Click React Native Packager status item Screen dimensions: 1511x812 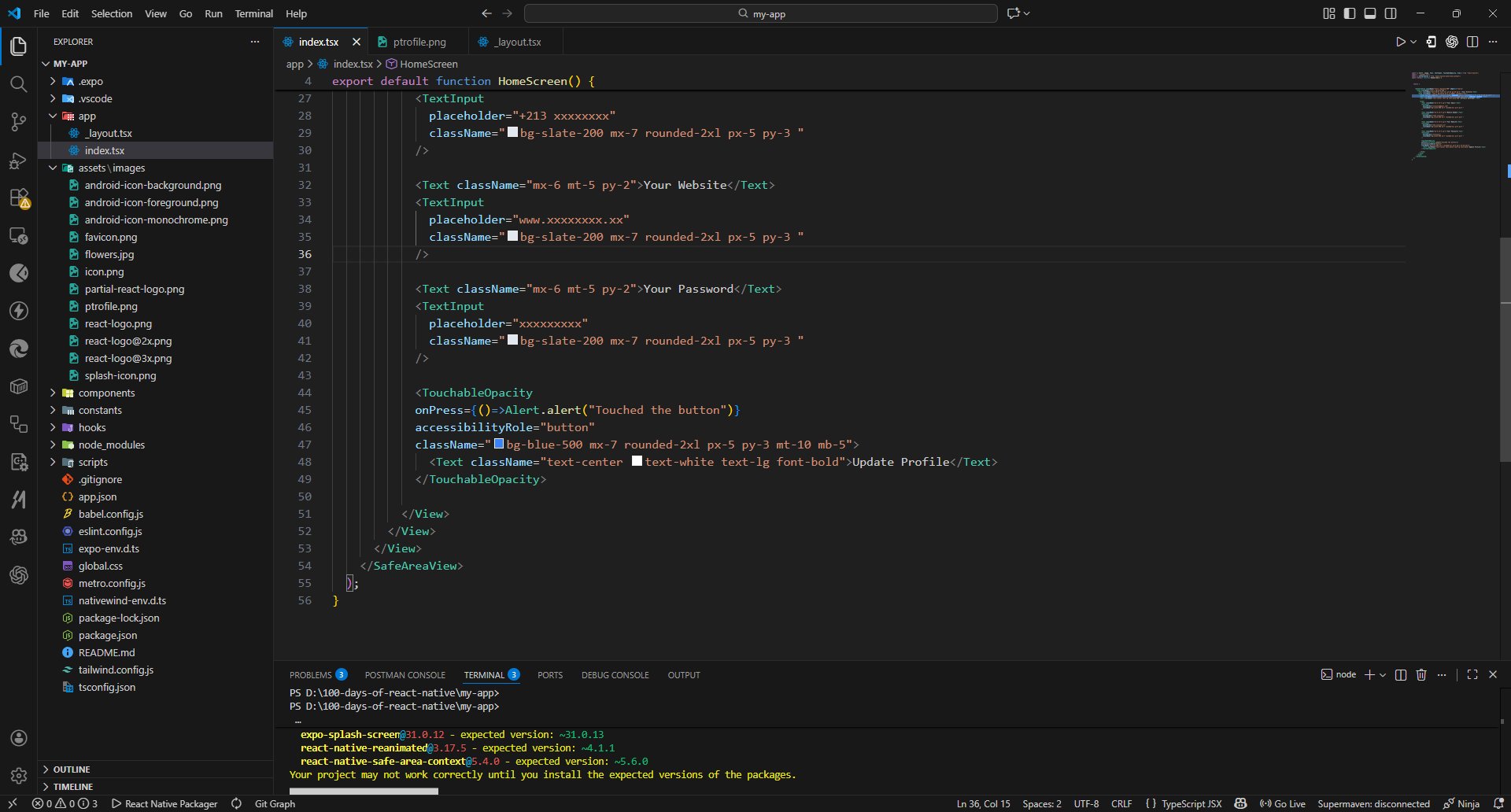164,803
